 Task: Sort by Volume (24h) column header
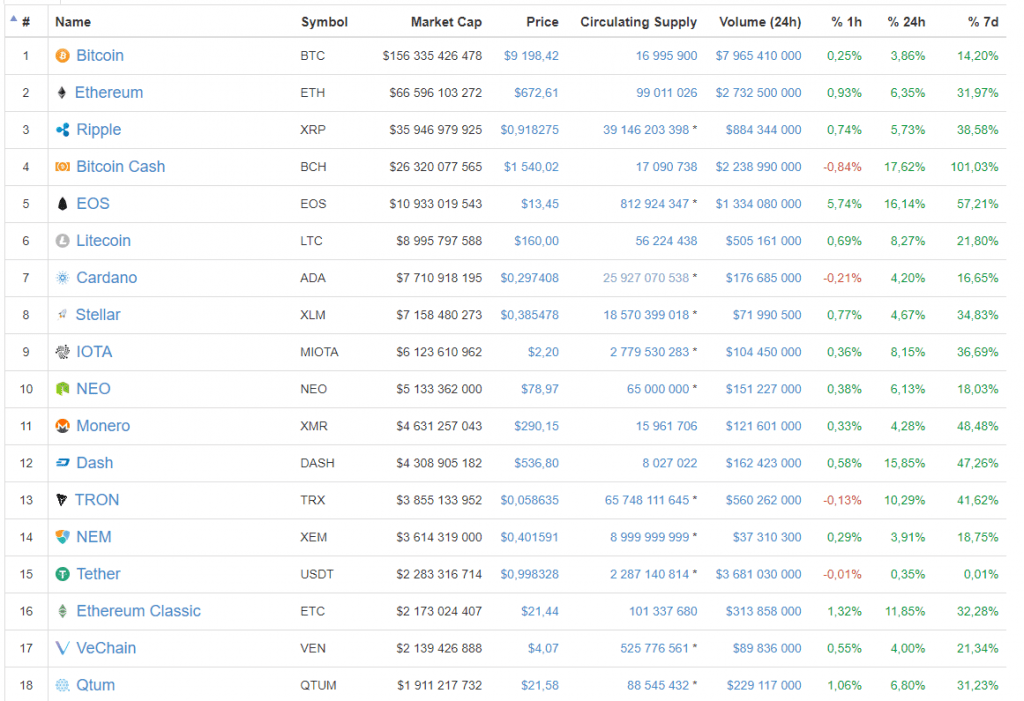click(x=759, y=21)
